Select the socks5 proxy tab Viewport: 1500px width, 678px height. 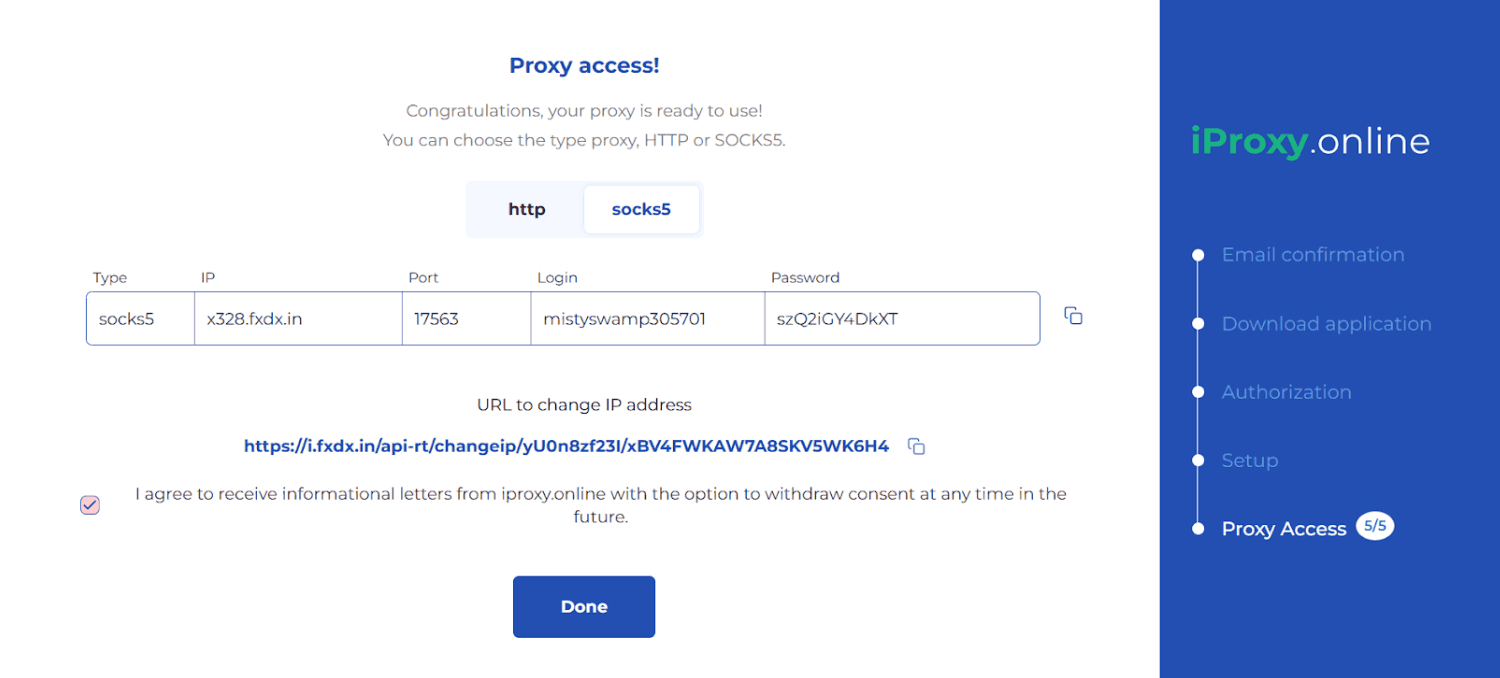(x=641, y=209)
